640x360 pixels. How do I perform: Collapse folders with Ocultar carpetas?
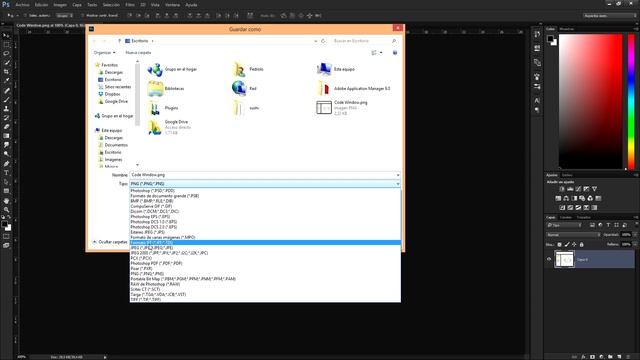[x=110, y=242]
